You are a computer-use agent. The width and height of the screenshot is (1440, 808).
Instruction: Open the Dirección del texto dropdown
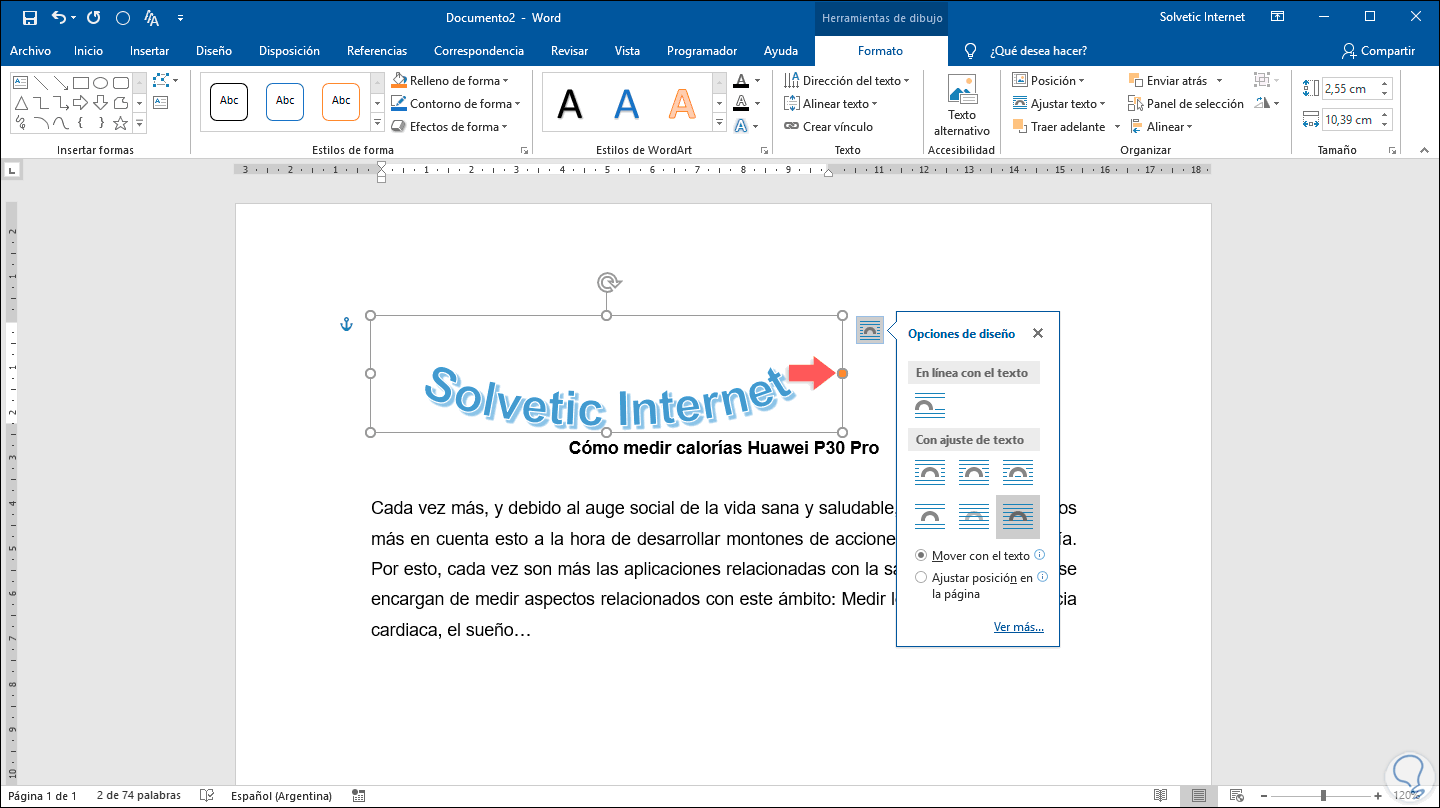pos(847,81)
